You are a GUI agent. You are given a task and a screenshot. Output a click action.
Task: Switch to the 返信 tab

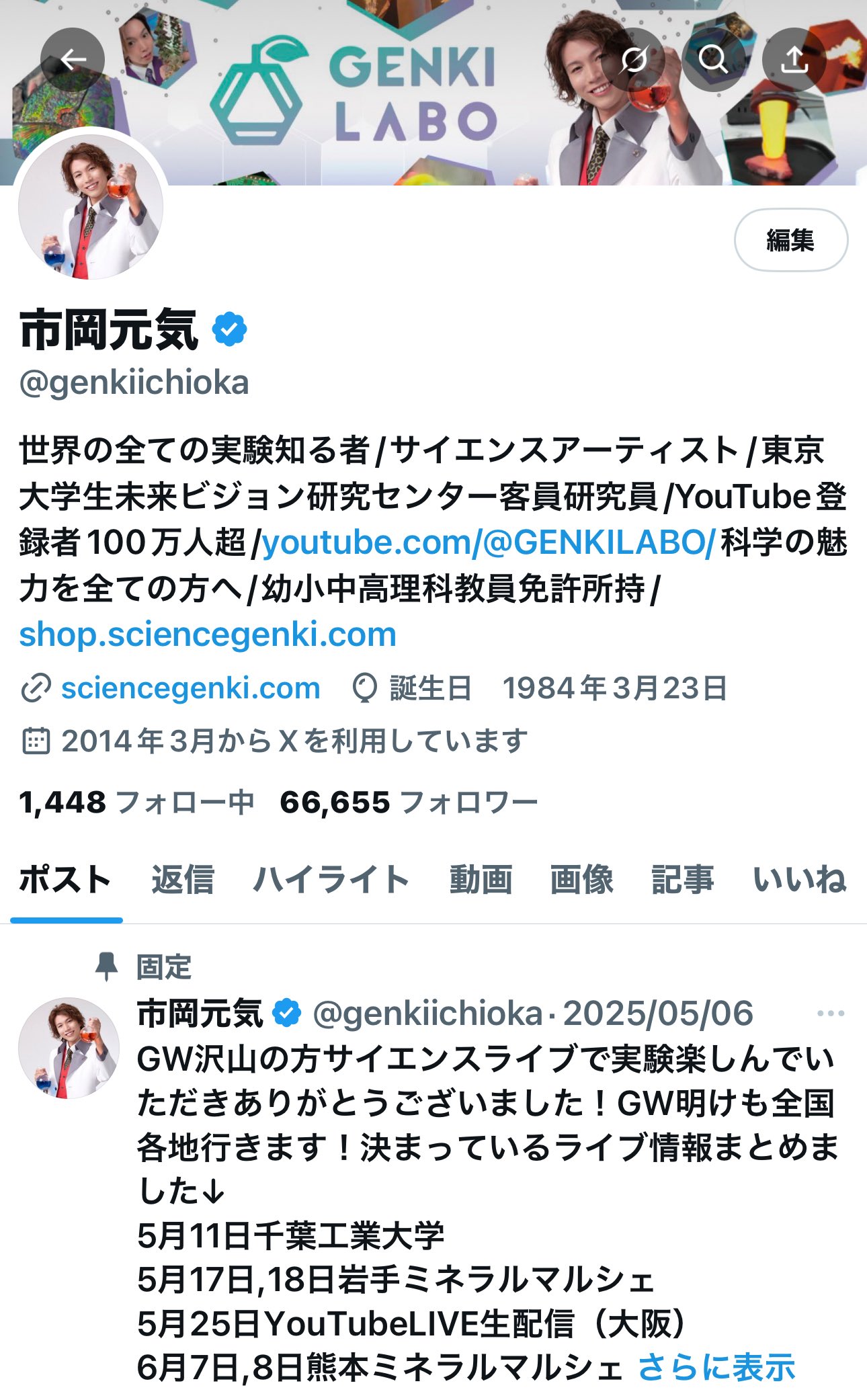coord(182,880)
